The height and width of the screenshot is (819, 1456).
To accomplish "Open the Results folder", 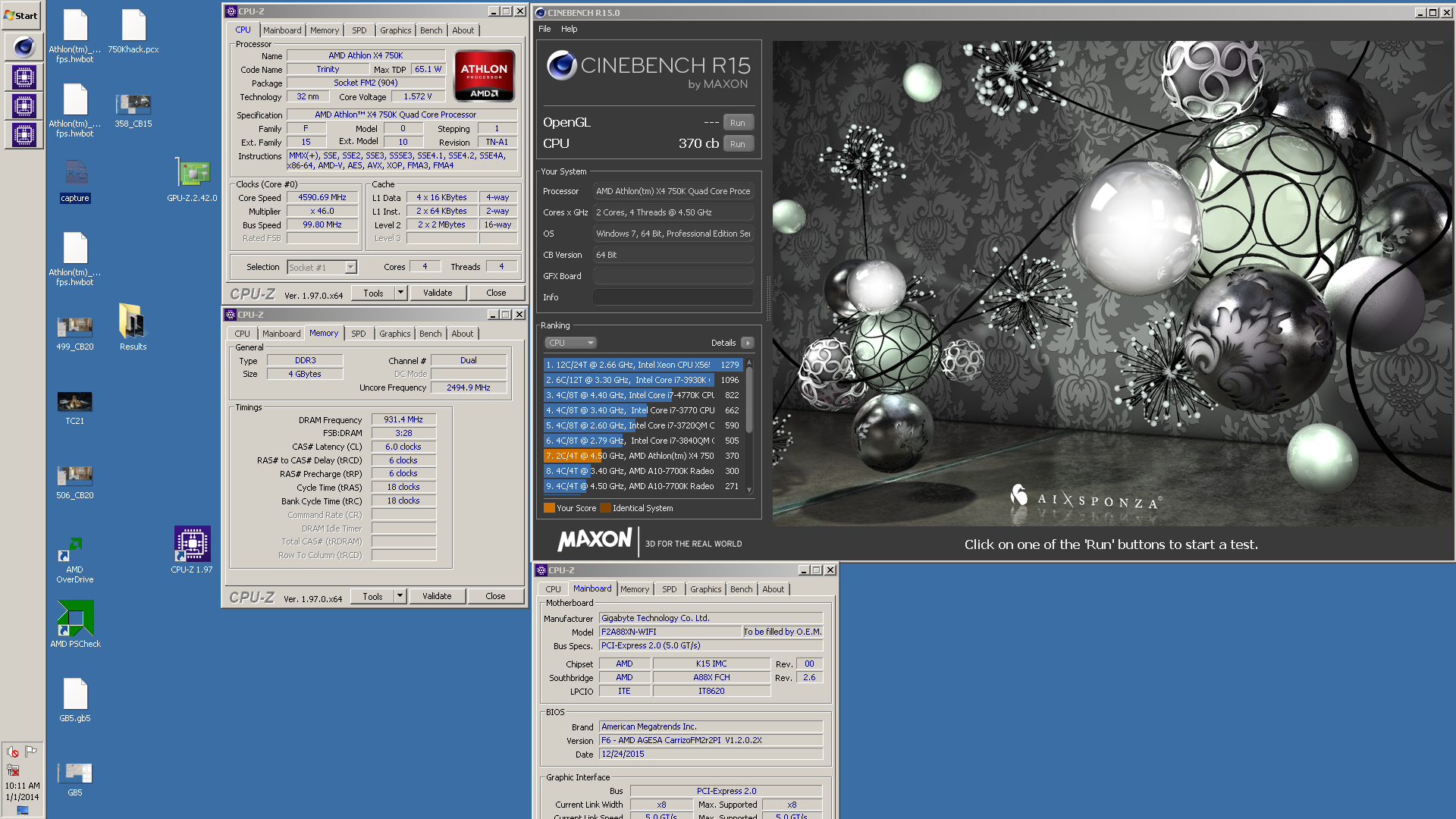I will pos(133,327).
